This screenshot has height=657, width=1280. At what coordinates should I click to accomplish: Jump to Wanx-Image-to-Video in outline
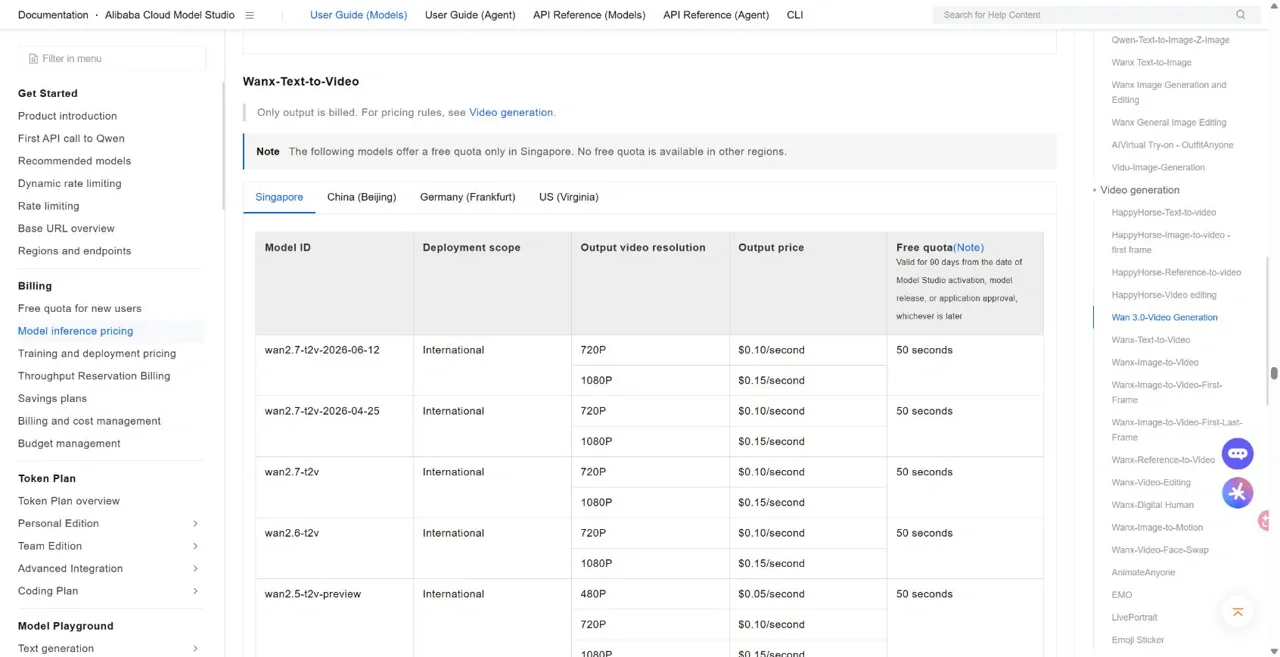point(1155,363)
